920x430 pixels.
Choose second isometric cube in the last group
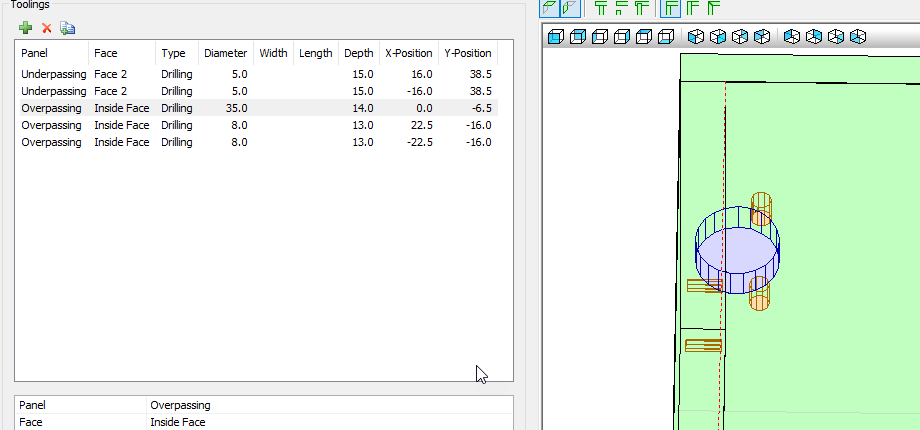point(814,37)
